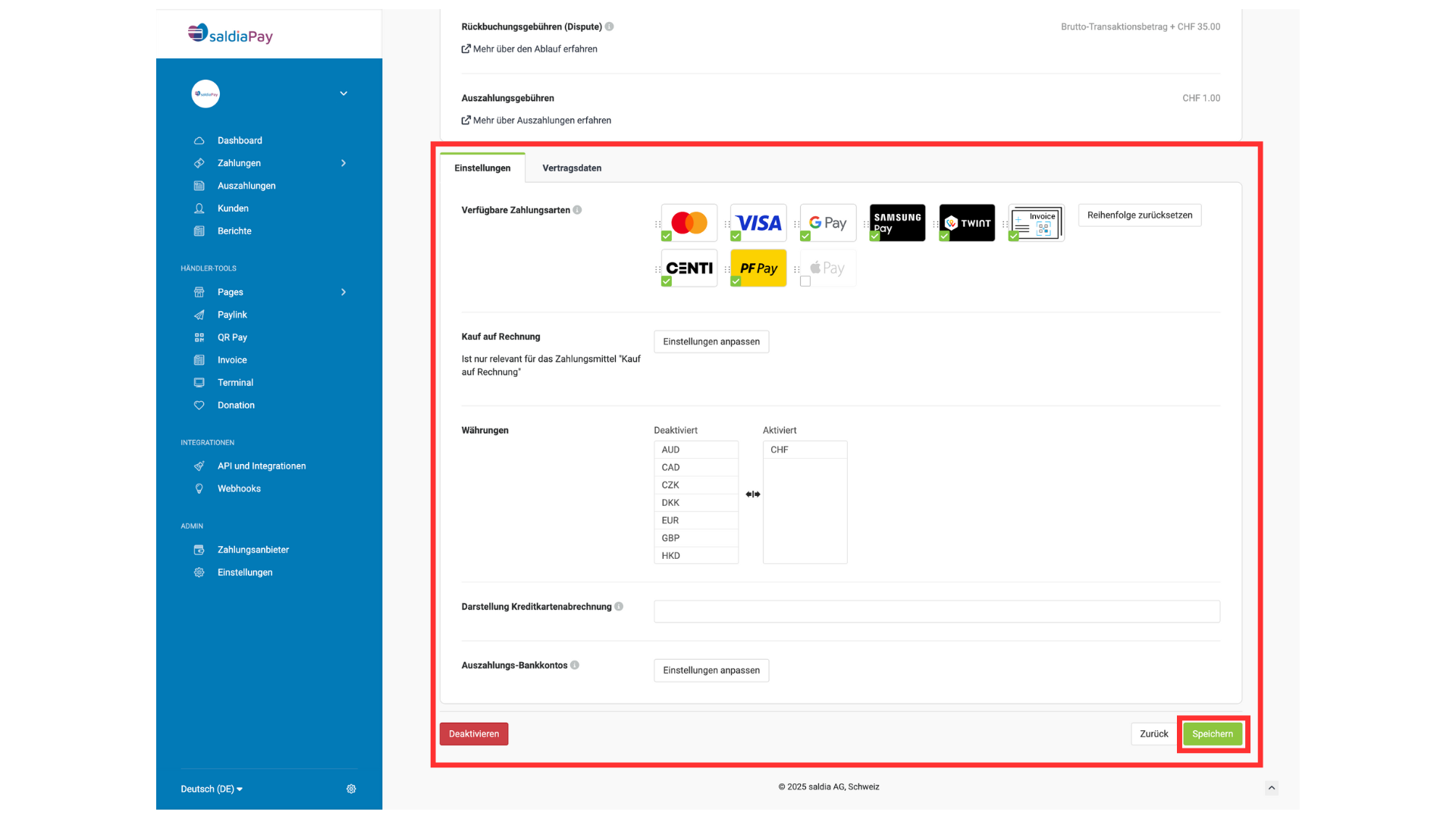Viewport: 1456px width, 819px height.
Task: Enable the Apple Pay checkbox
Action: pyautogui.click(x=805, y=281)
